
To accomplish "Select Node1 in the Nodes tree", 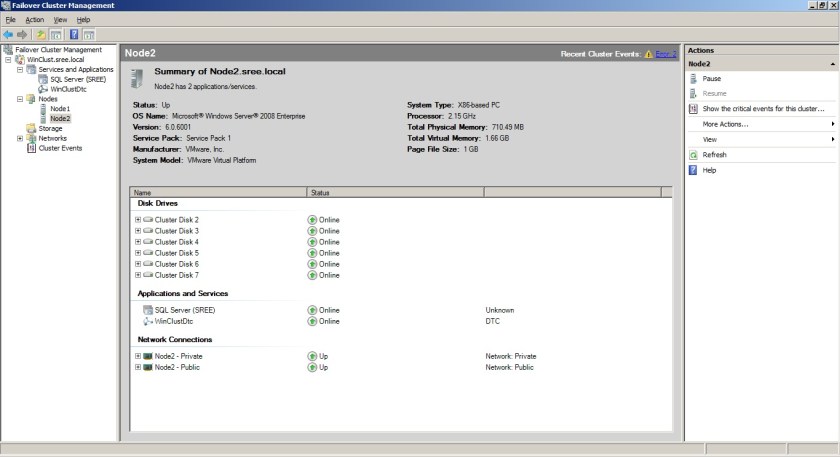I will coord(60,109).
